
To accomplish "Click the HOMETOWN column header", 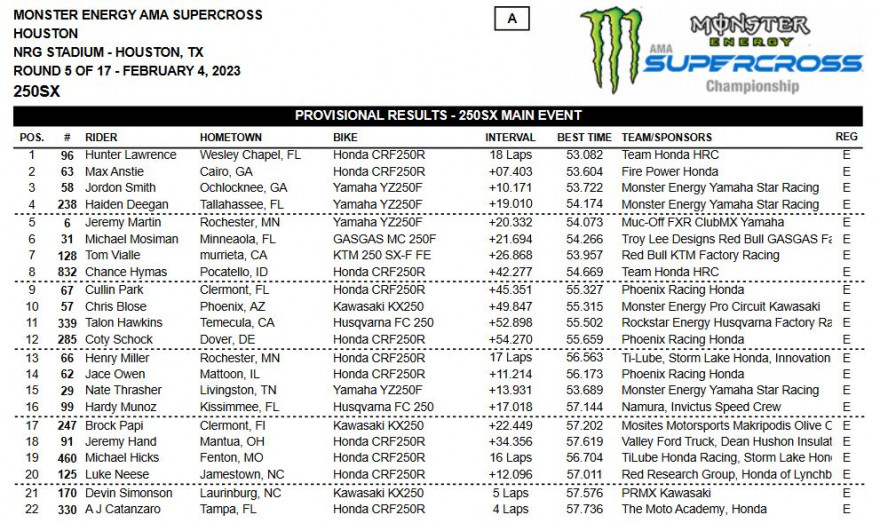I will (x=231, y=137).
